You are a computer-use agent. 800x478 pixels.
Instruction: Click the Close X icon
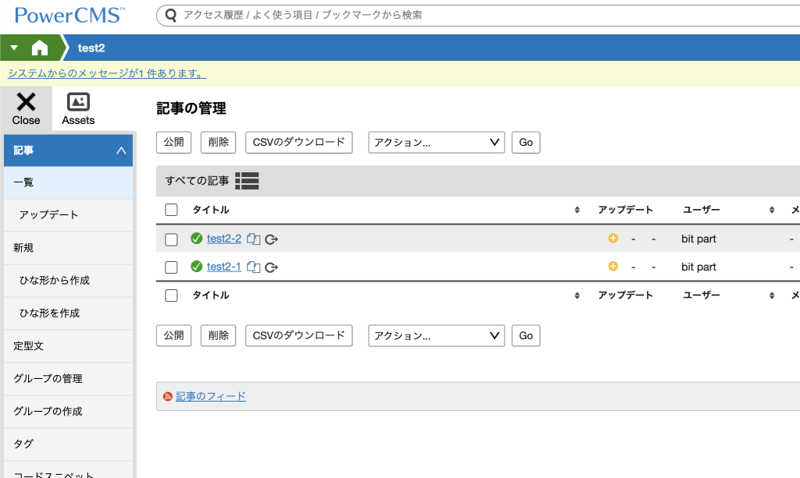click(26, 102)
